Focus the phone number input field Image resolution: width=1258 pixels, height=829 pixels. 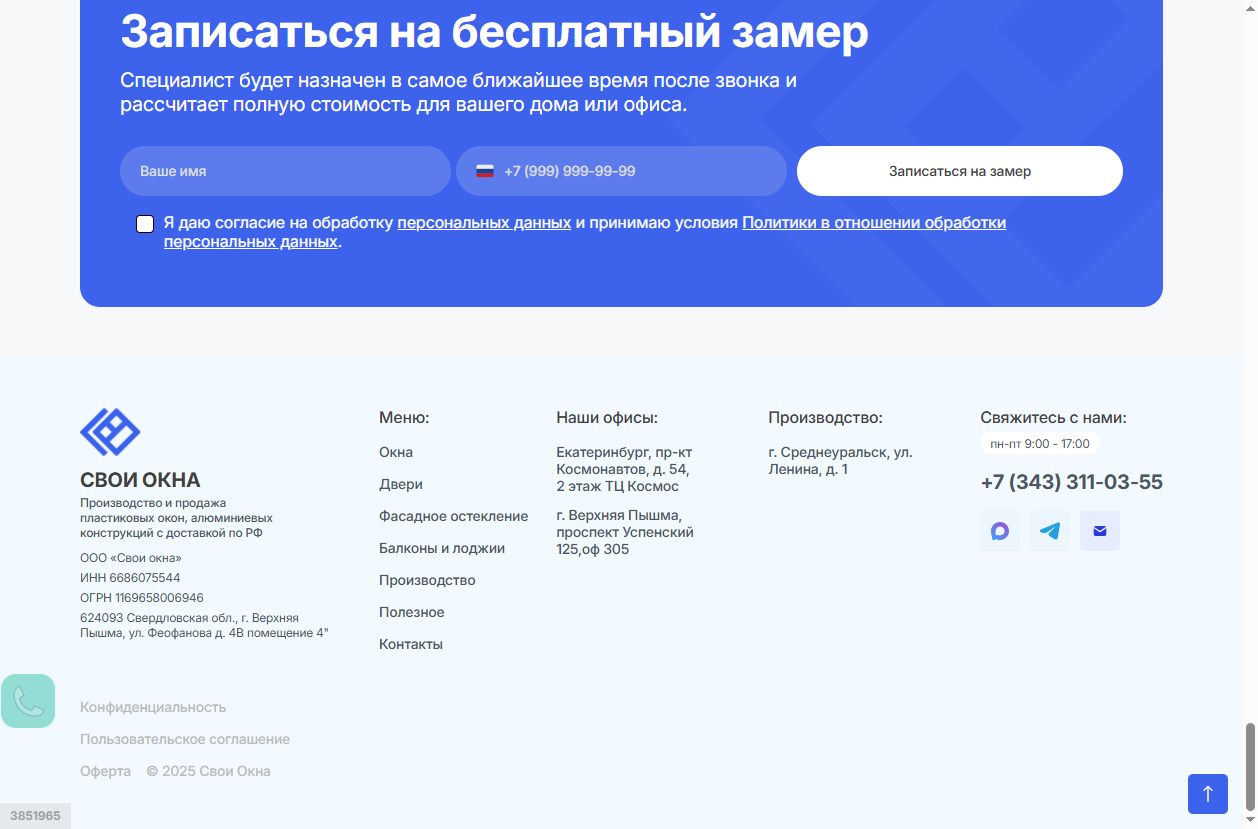point(622,171)
